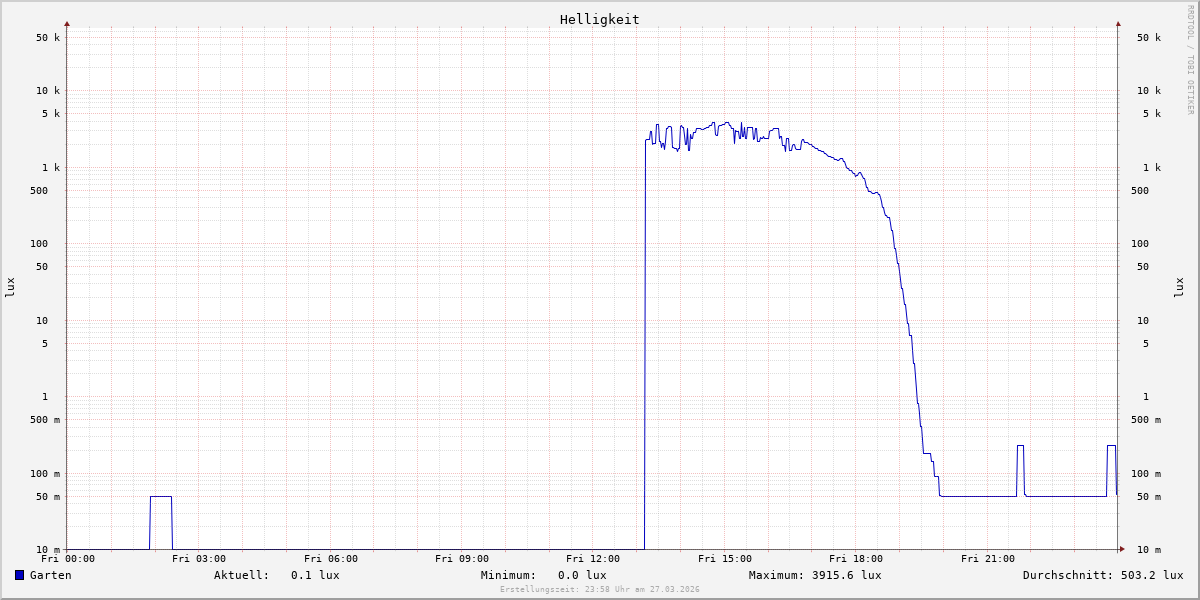Click the blue Garten legend color box
This screenshot has height=600, width=1200.
click(x=19, y=575)
